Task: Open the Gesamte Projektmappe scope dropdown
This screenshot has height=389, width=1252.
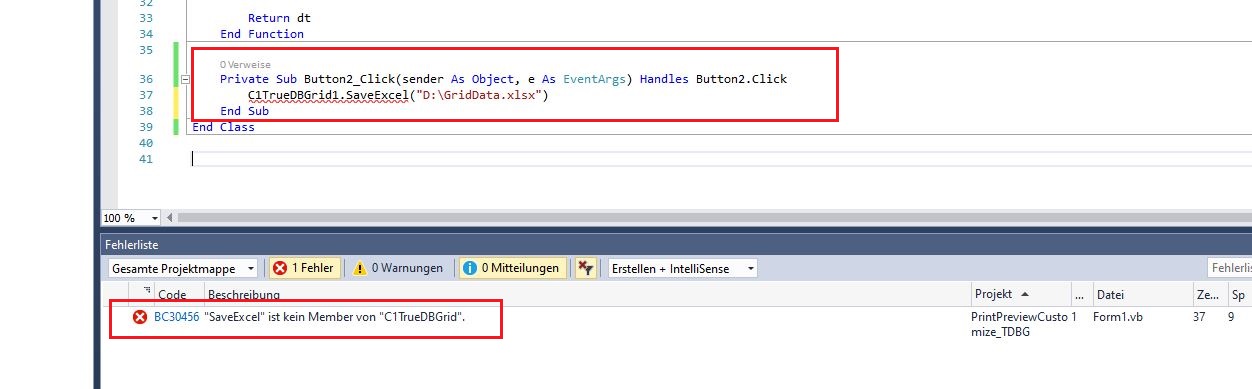Action: tap(183, 268)
